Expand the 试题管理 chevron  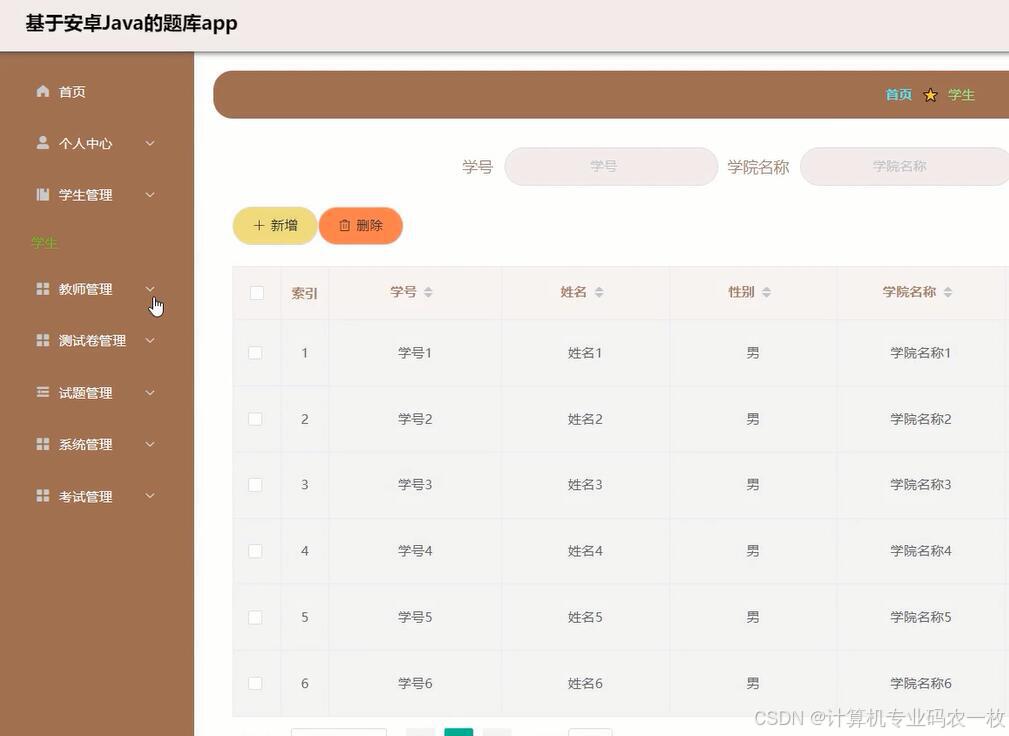coord(150,392)
